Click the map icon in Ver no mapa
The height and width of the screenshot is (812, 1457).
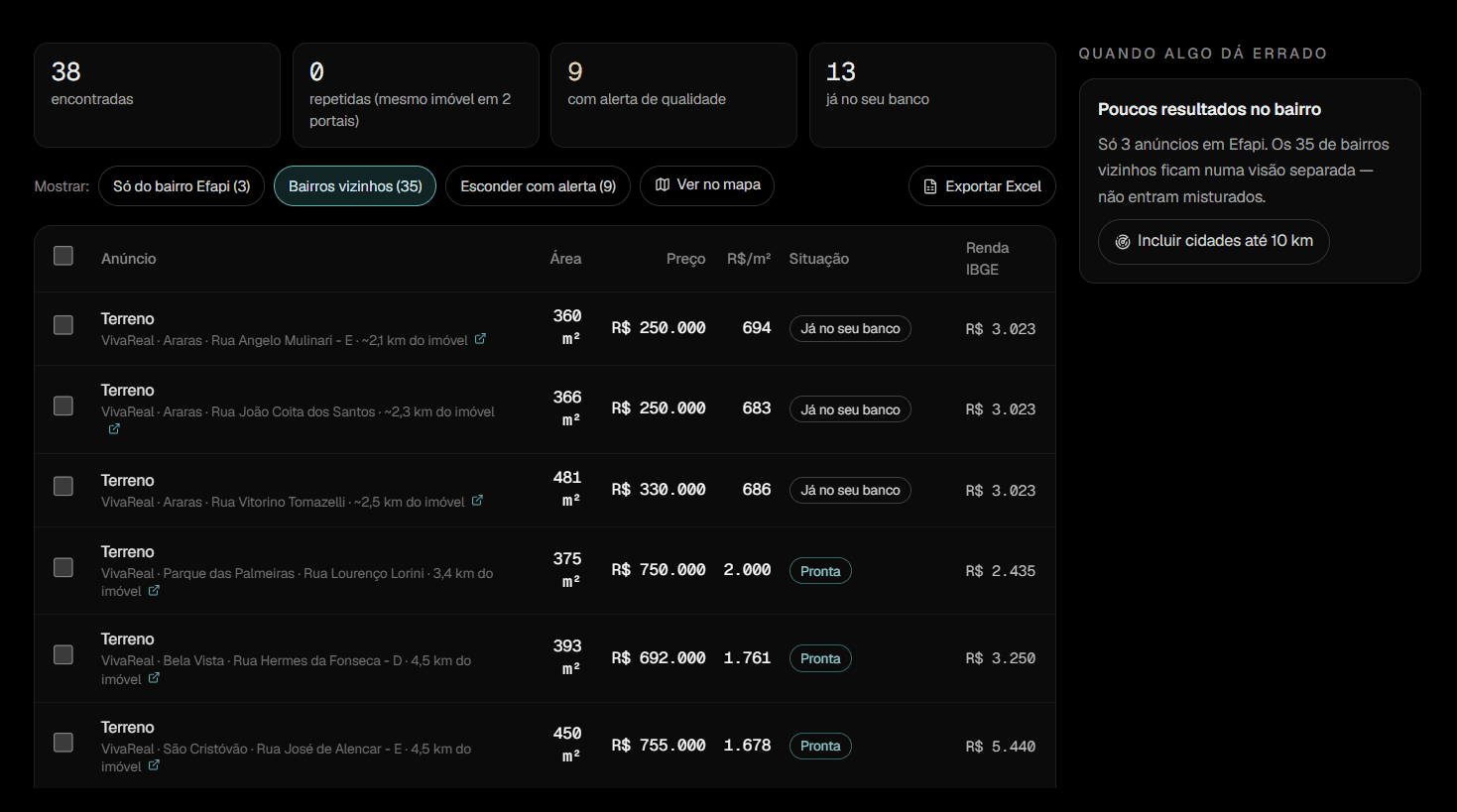(x=663, y=185)
